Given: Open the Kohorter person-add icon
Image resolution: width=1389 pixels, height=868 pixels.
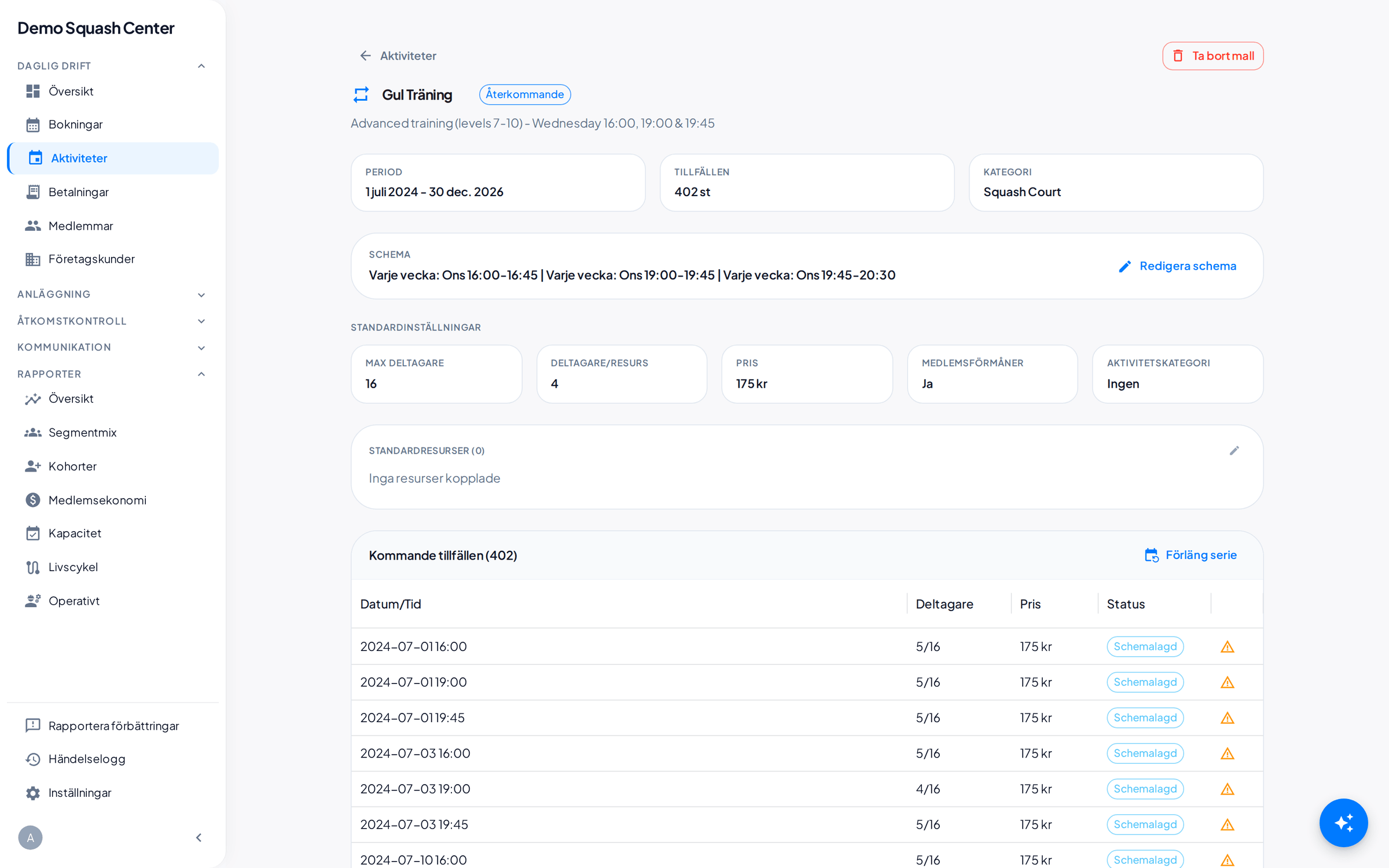Looking at the screenshot, I should [33, 466].
